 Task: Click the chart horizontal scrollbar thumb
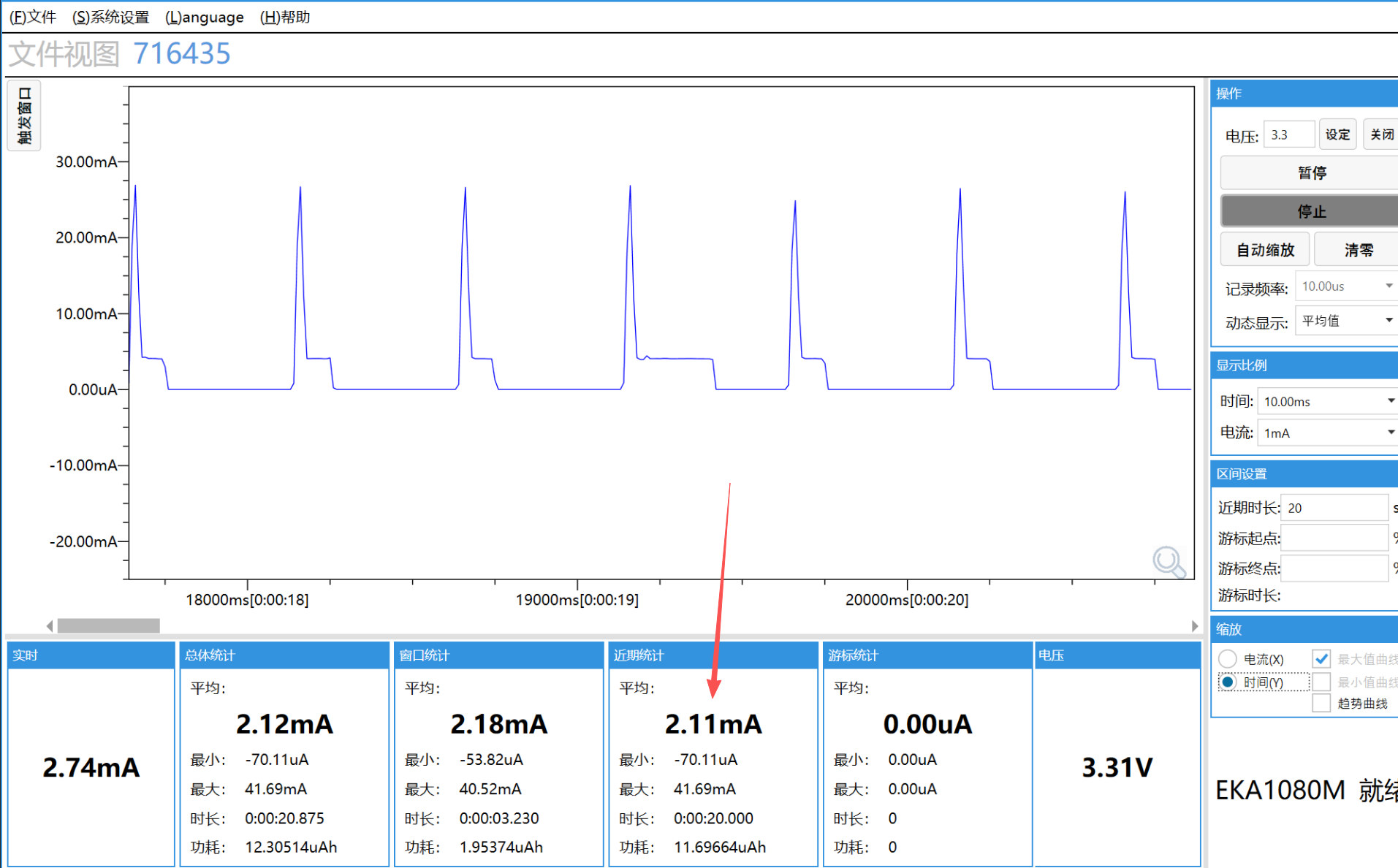pos(109,626)
